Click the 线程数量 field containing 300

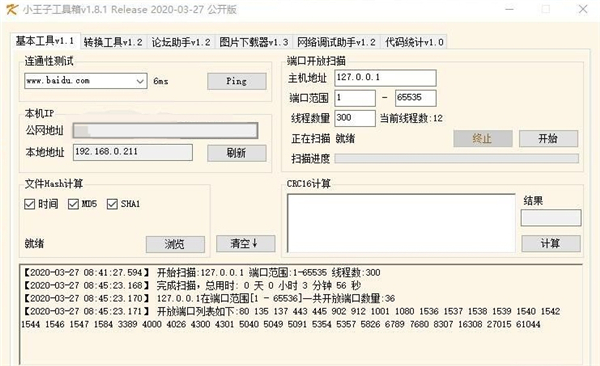(355, 118)
